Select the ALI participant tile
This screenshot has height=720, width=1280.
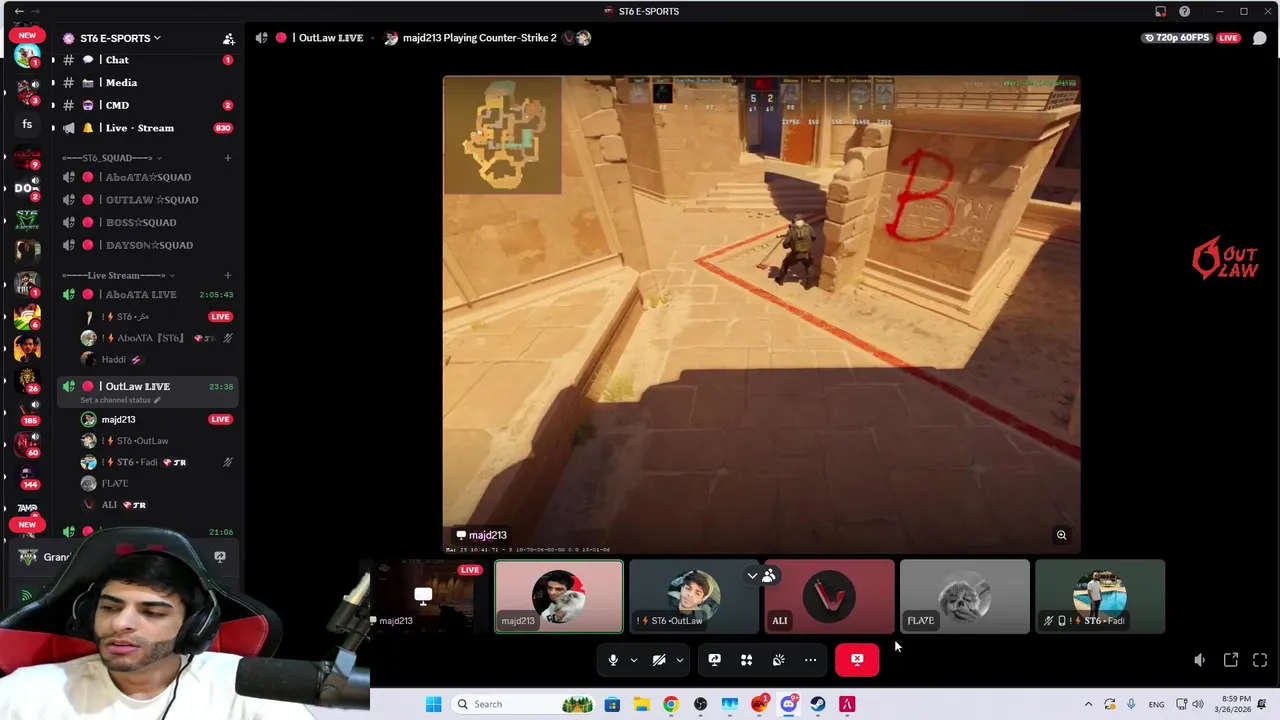point(829,597)
